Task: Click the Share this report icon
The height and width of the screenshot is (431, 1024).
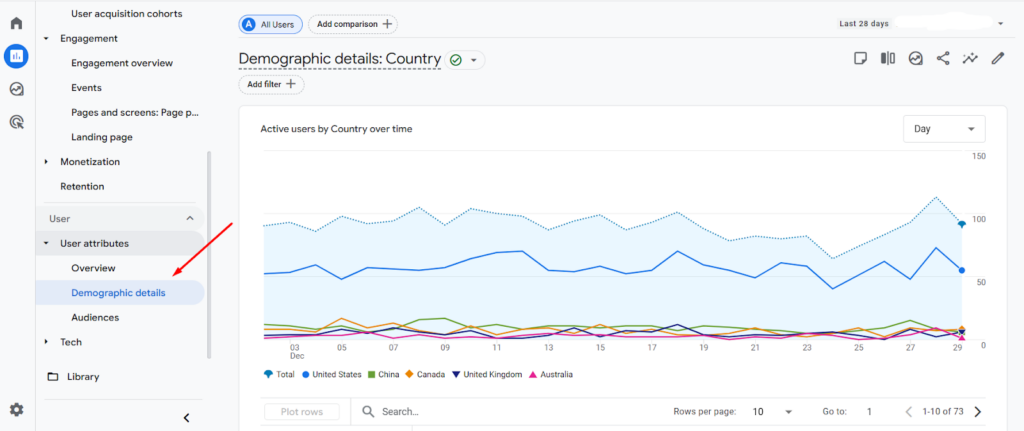Action: [x=942, y=59]
